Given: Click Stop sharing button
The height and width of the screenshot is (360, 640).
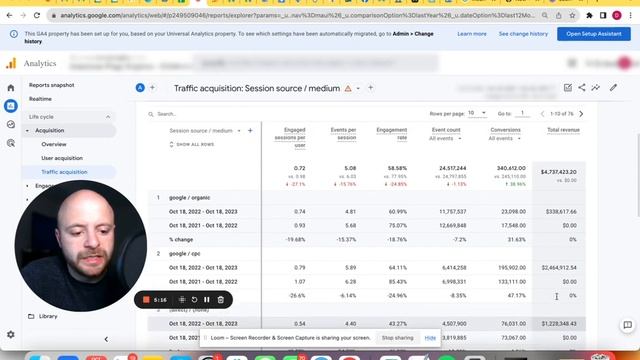Looking at the screenshot, I should (398, 338).
